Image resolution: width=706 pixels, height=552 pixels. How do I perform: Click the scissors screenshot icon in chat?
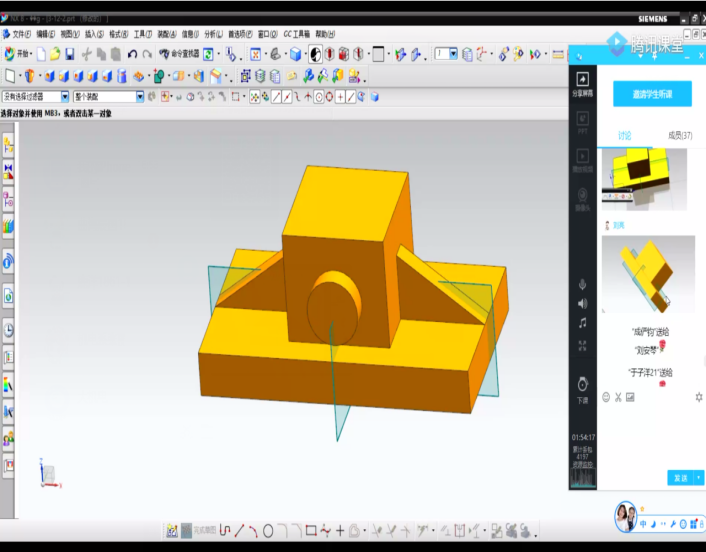point(618,397)
